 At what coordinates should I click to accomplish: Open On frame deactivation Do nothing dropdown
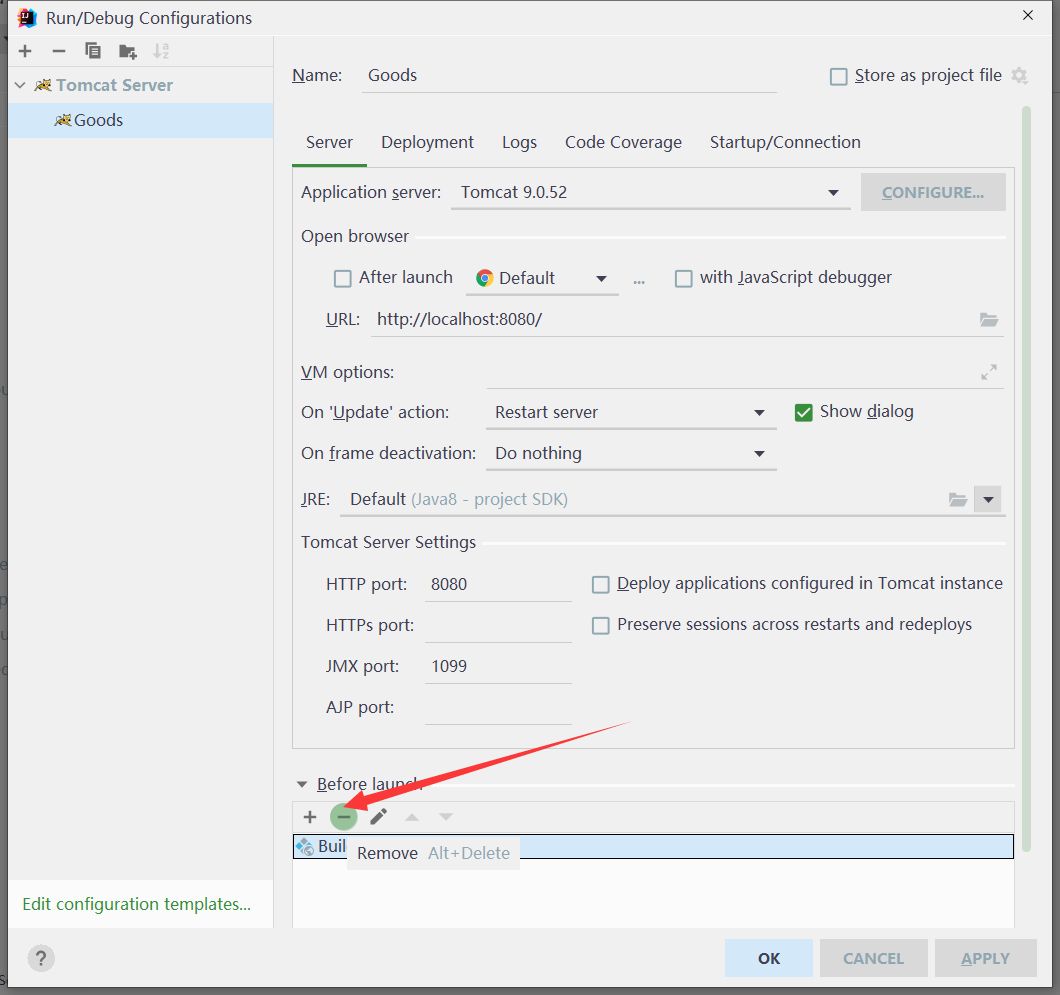pyautogui.click(x=631, y=454)
